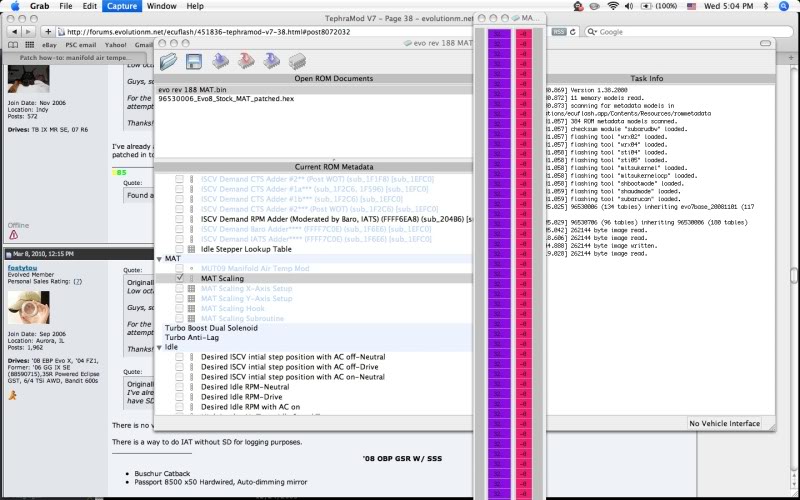The height and width of the screenshot is (500, 800).
Task: Check Desired Idle RPM with AC on
Action: (179, 407)
